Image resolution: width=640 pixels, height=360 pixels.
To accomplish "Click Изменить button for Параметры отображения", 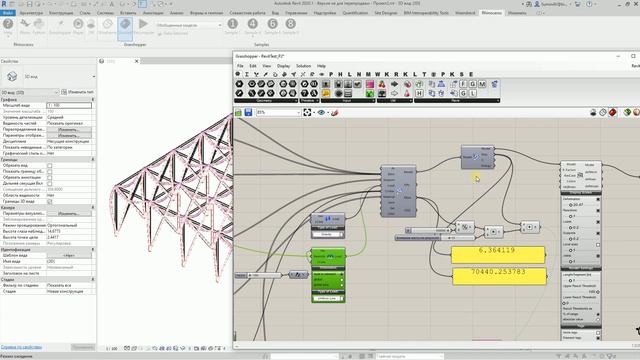I will 69,135.
